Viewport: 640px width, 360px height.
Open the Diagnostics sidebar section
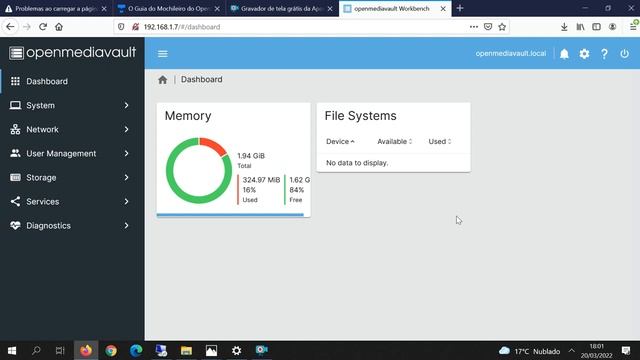point(72,226)
